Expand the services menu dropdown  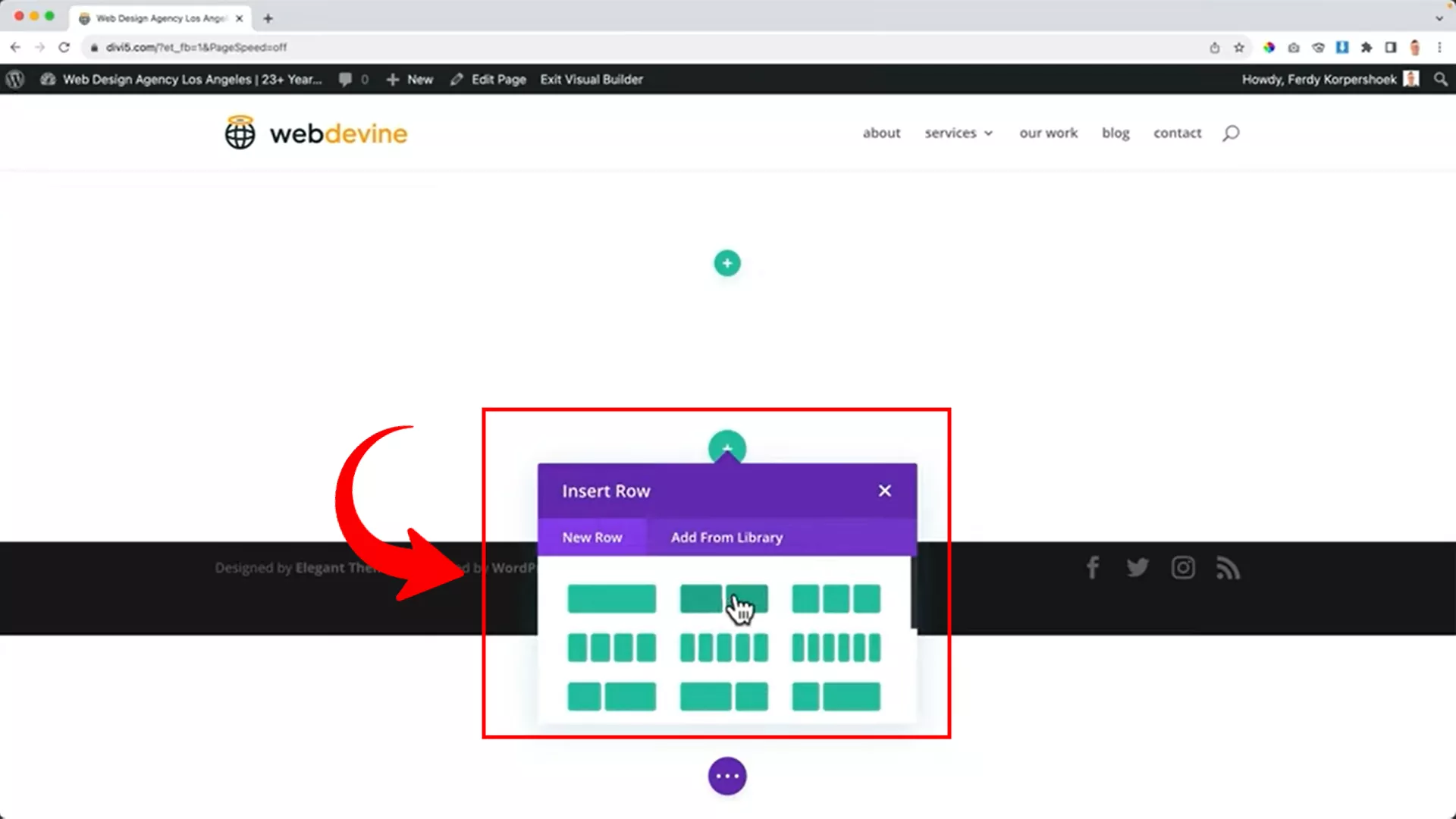[958, 133]
